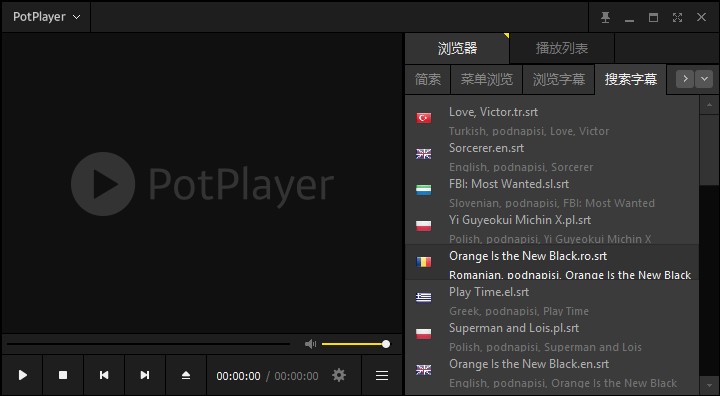Click "Polish, podnapisi, Superman and Lois" description
This screenshot has height=396, width=720.
click(x=545, y=347)
